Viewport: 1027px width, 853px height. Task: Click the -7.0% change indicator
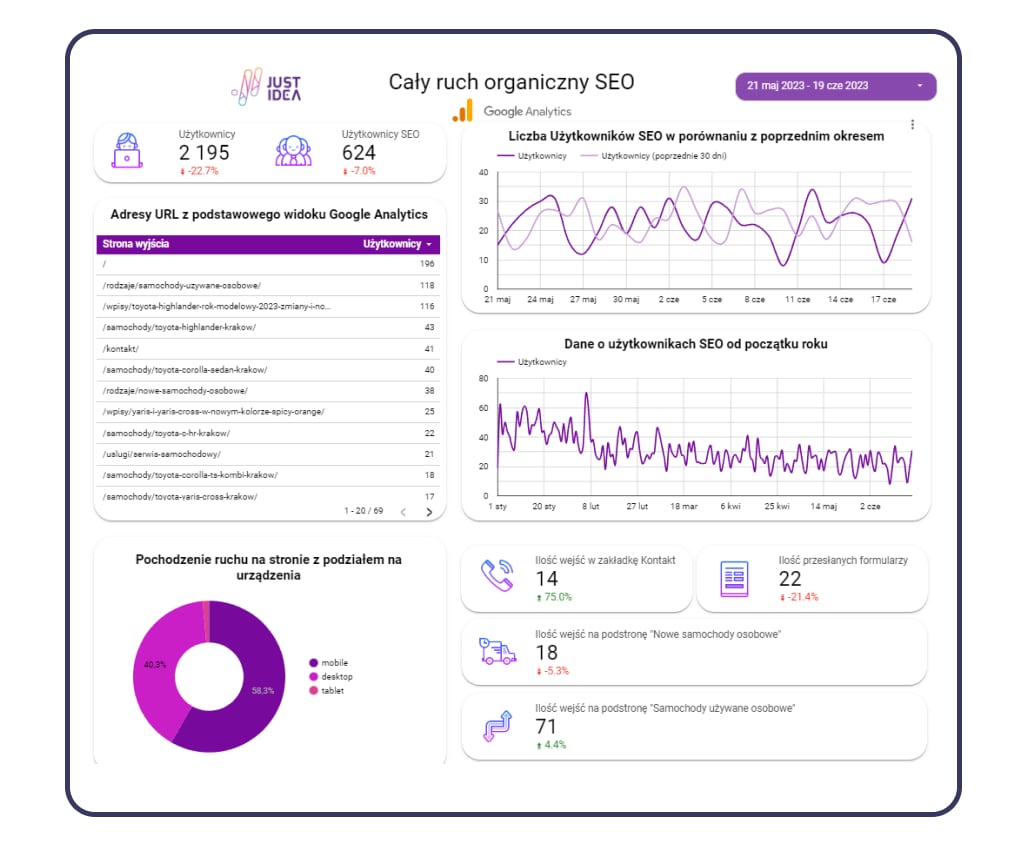[x=359, y=171]
